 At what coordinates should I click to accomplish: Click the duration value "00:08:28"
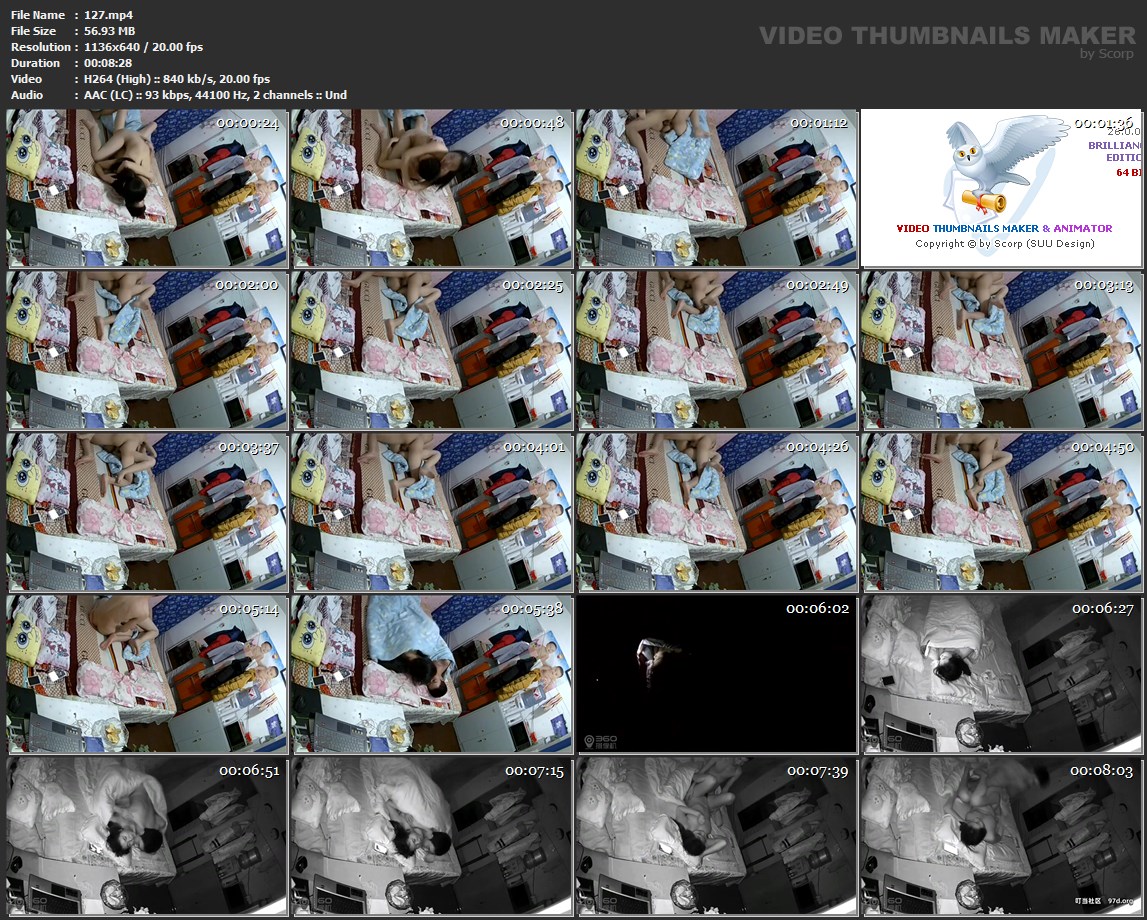coord(108,63)
